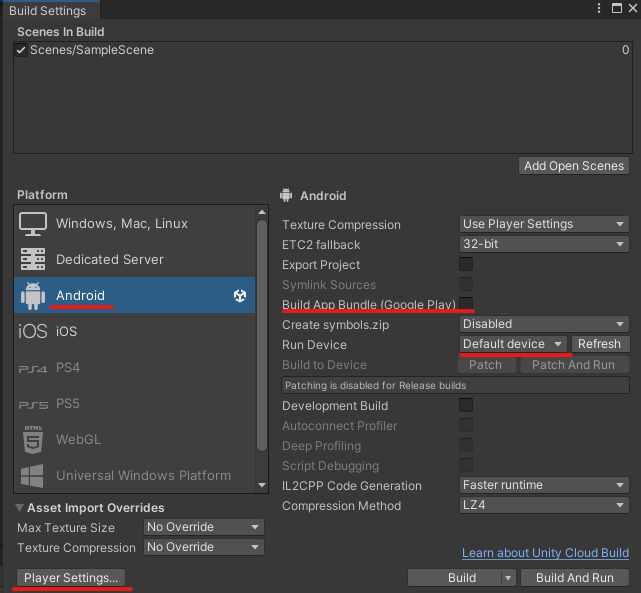The height and width of the screenshot is (593, 641).
Task: Toggle the Deep Profiling checkbox
Action: click(466, 445)
